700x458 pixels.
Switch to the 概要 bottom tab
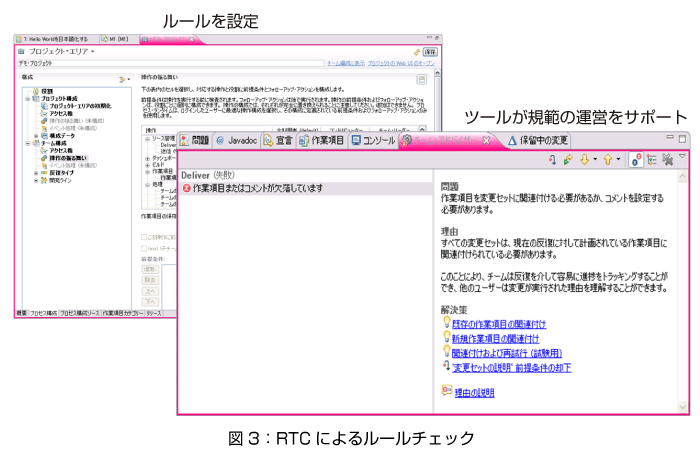click(x=21, y=313)
